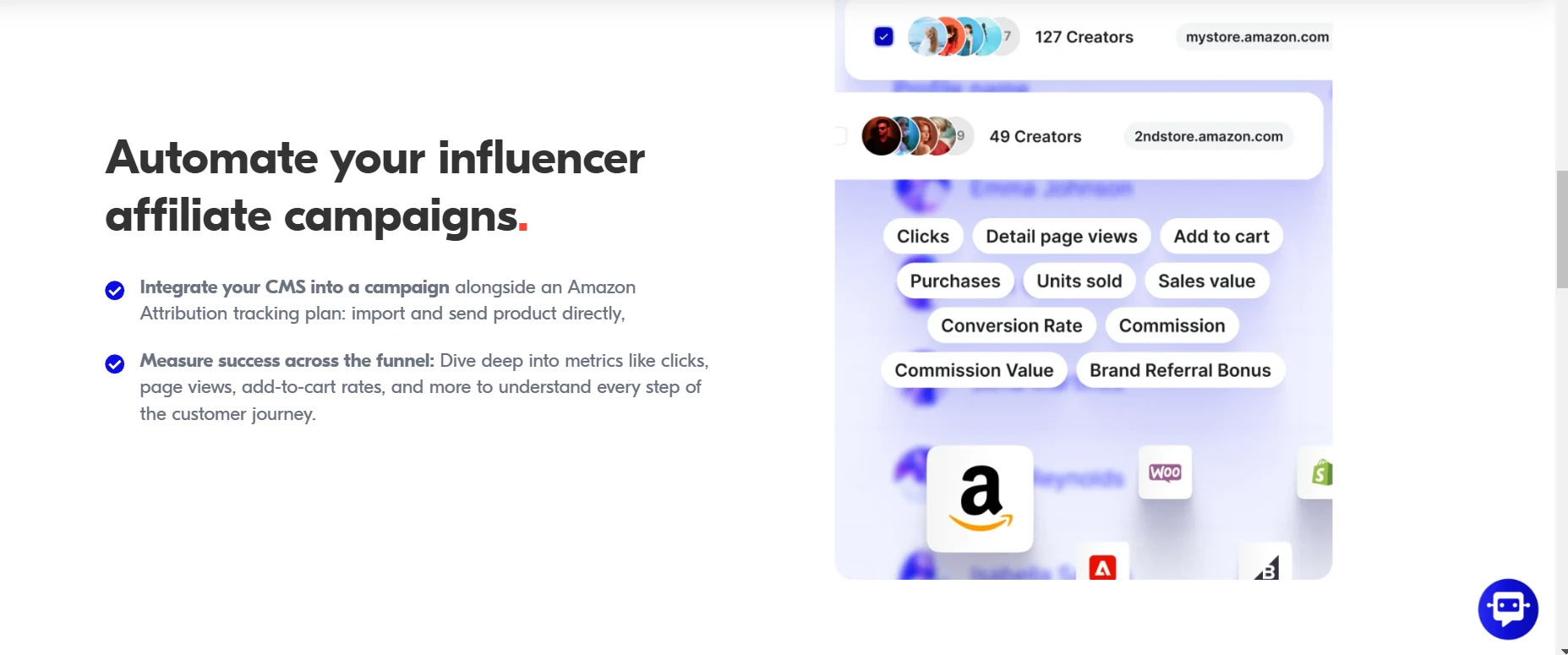This screenshot has height=655, width=1568.
Task: Select the Brand Referral Bonus chip
Action: click(x=1180, y=371)
